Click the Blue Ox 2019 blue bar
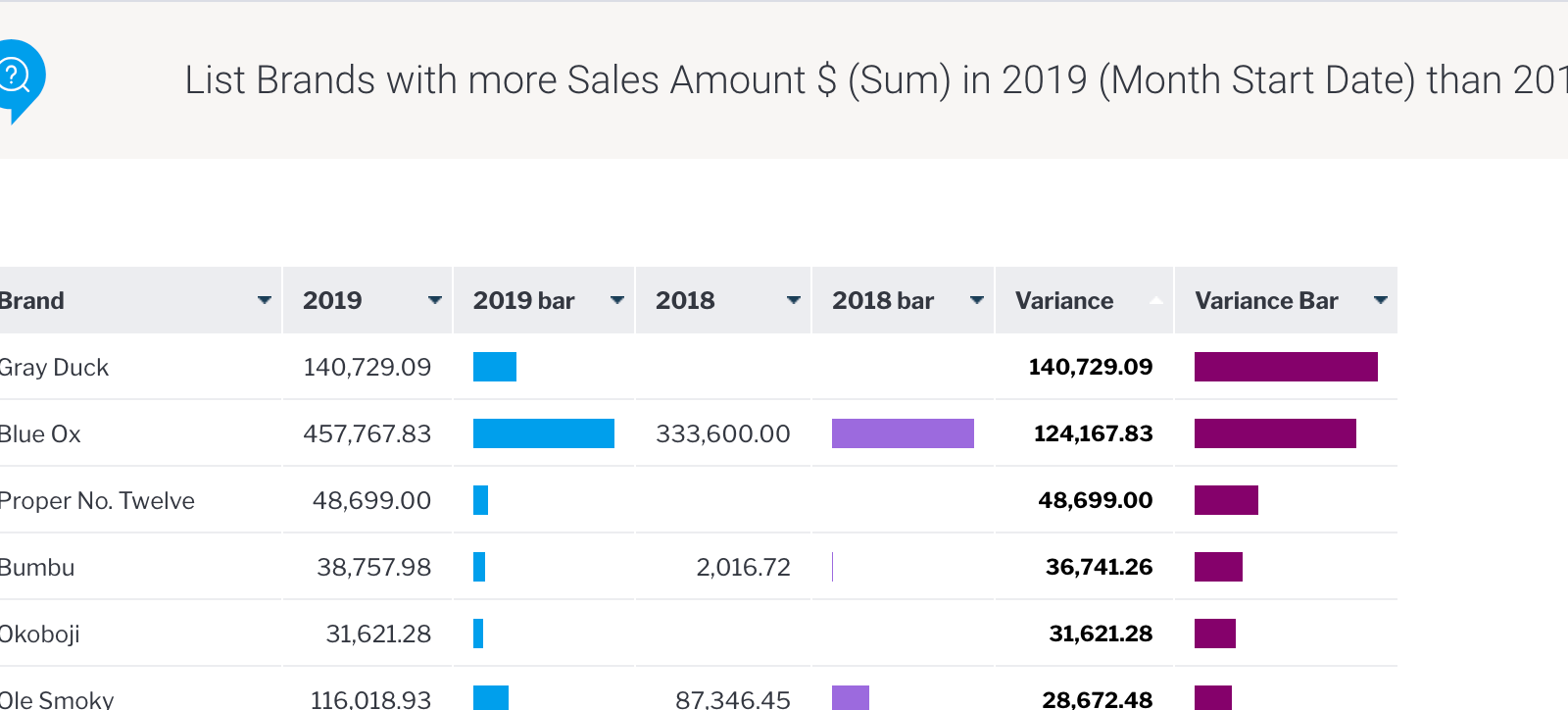This screenshot has height=710, width=1568. (x=543, y=433)
